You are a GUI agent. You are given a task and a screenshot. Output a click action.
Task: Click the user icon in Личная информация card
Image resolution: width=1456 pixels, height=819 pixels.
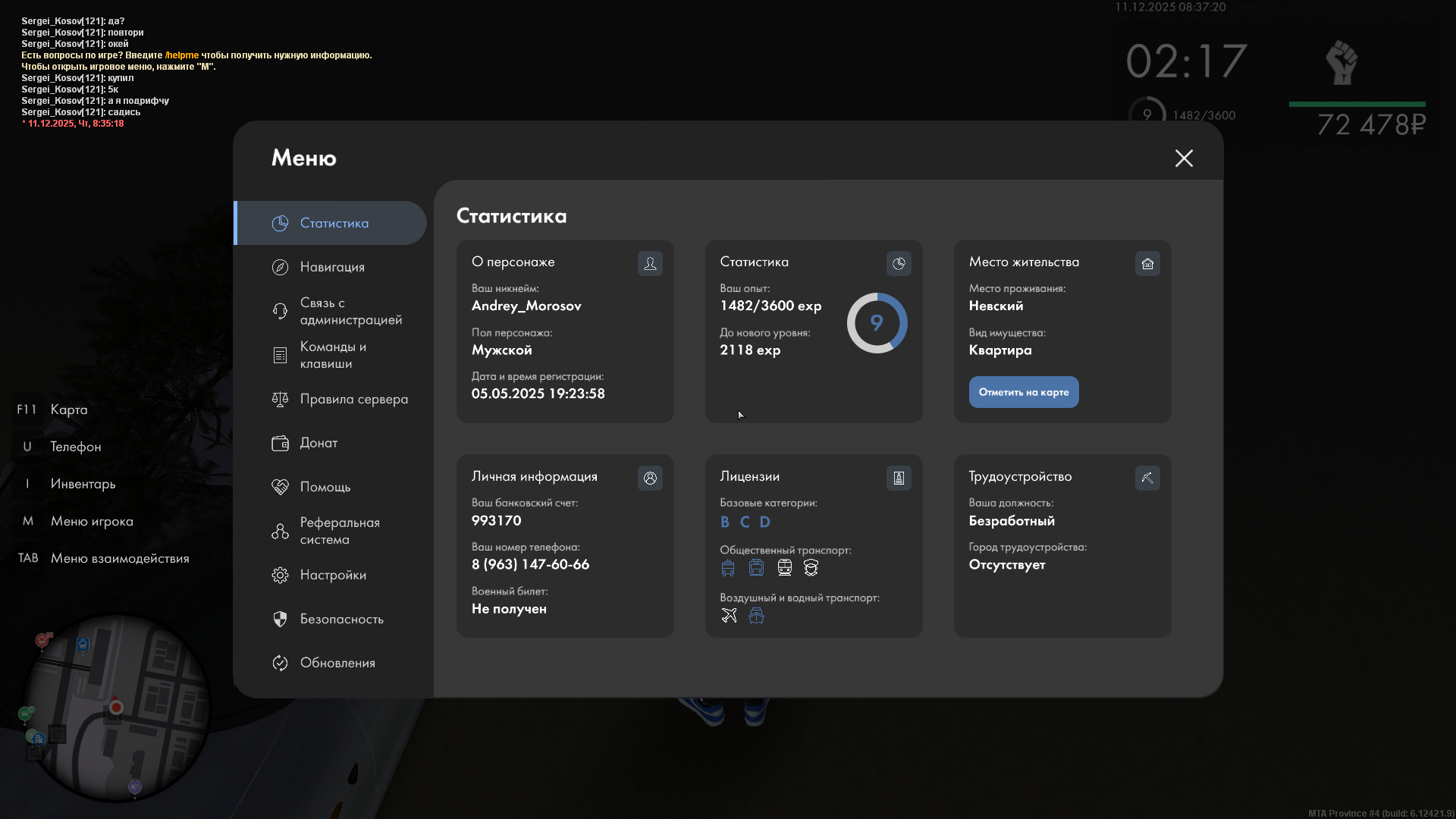[650, 478]
